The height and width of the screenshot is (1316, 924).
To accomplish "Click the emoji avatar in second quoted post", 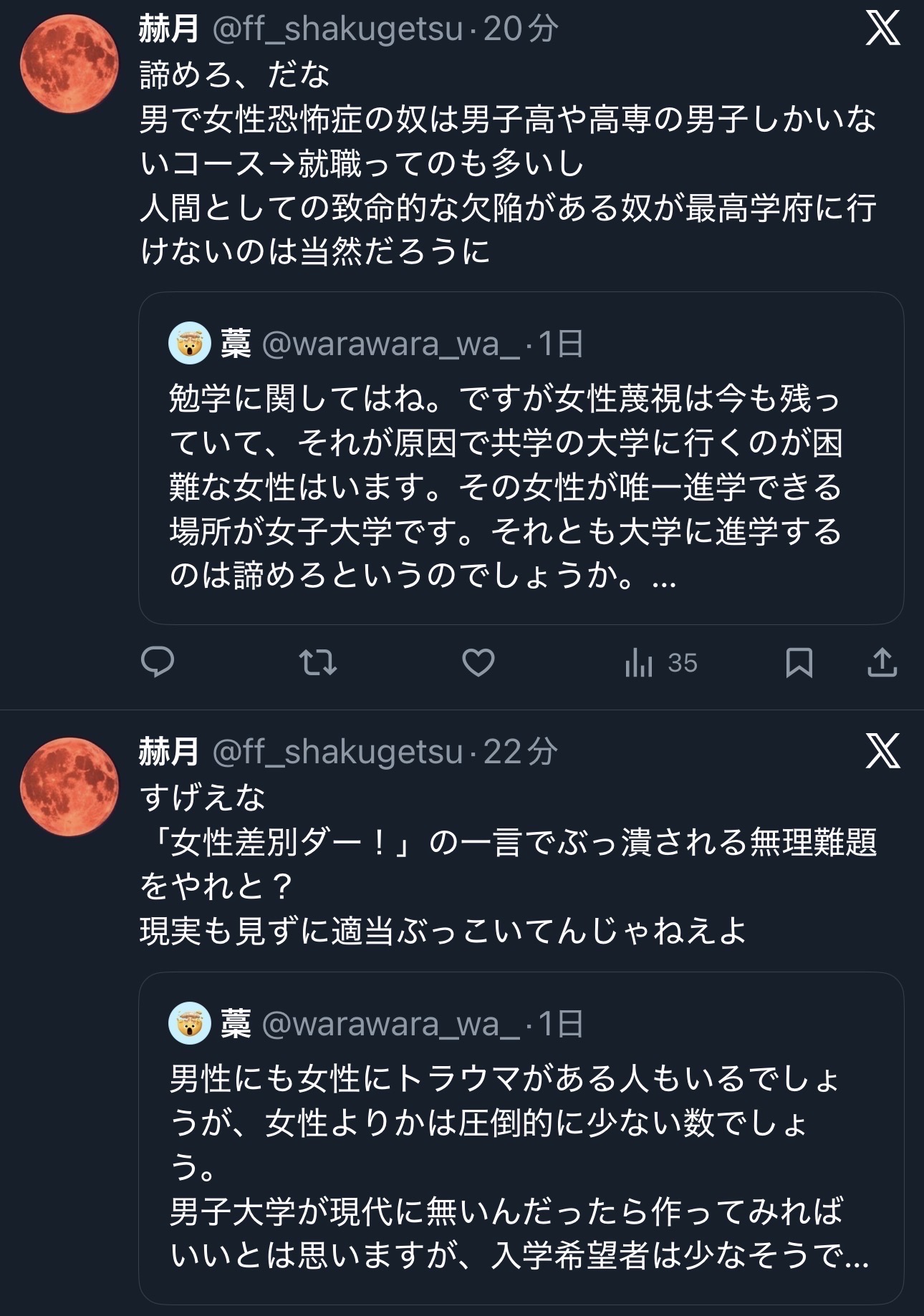I will point(190,1024).
